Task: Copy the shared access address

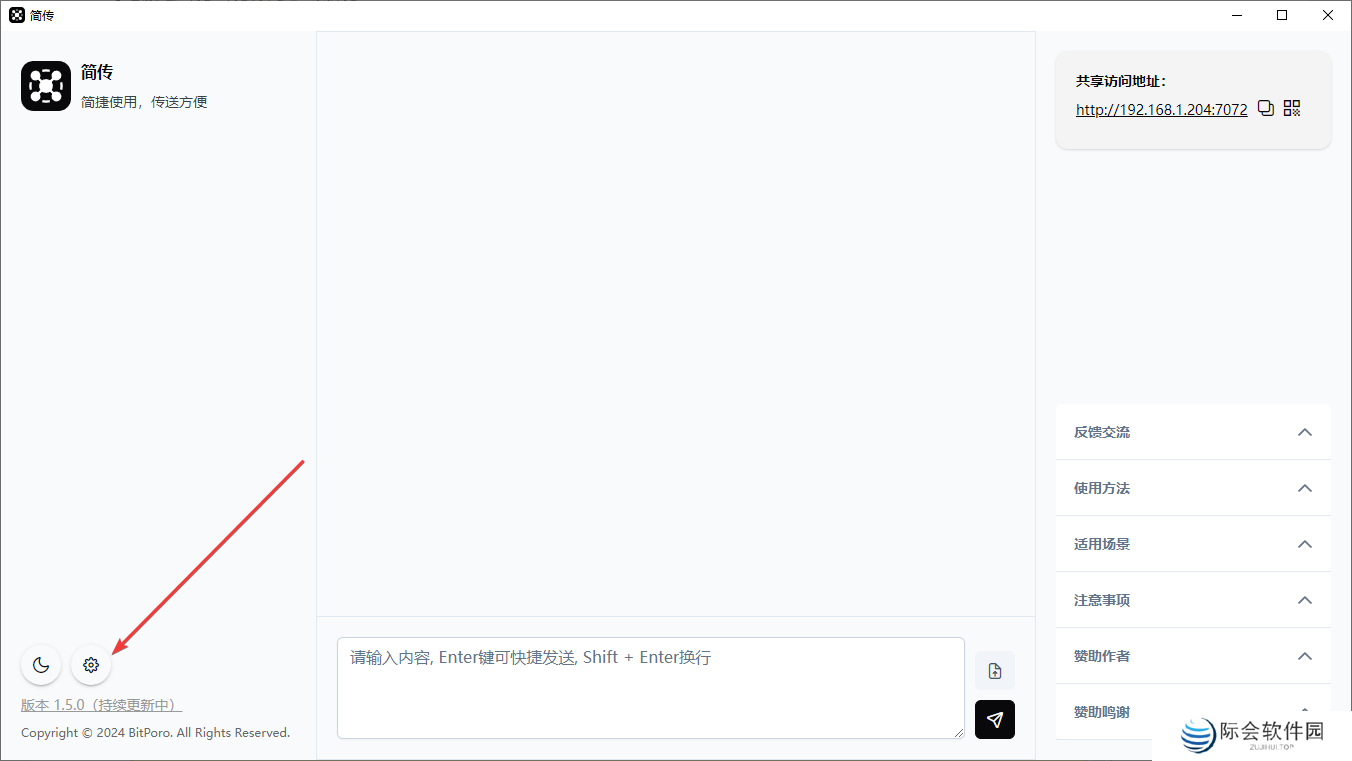Action: pos(1266,108)
